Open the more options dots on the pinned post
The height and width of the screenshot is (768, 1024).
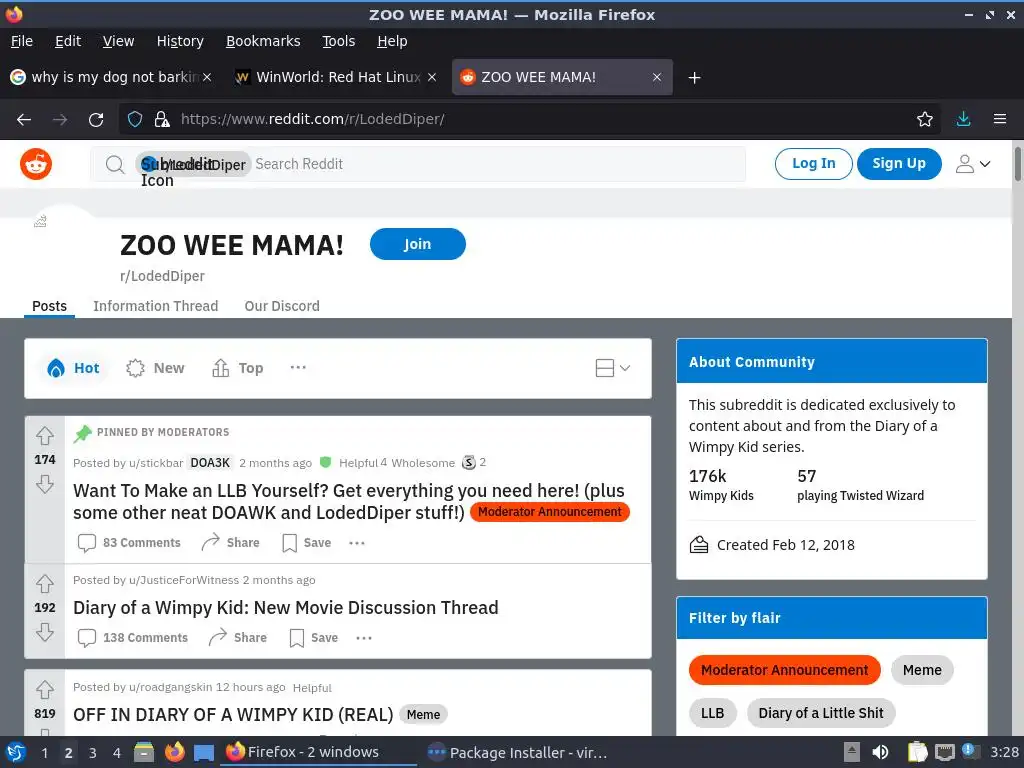357,543
